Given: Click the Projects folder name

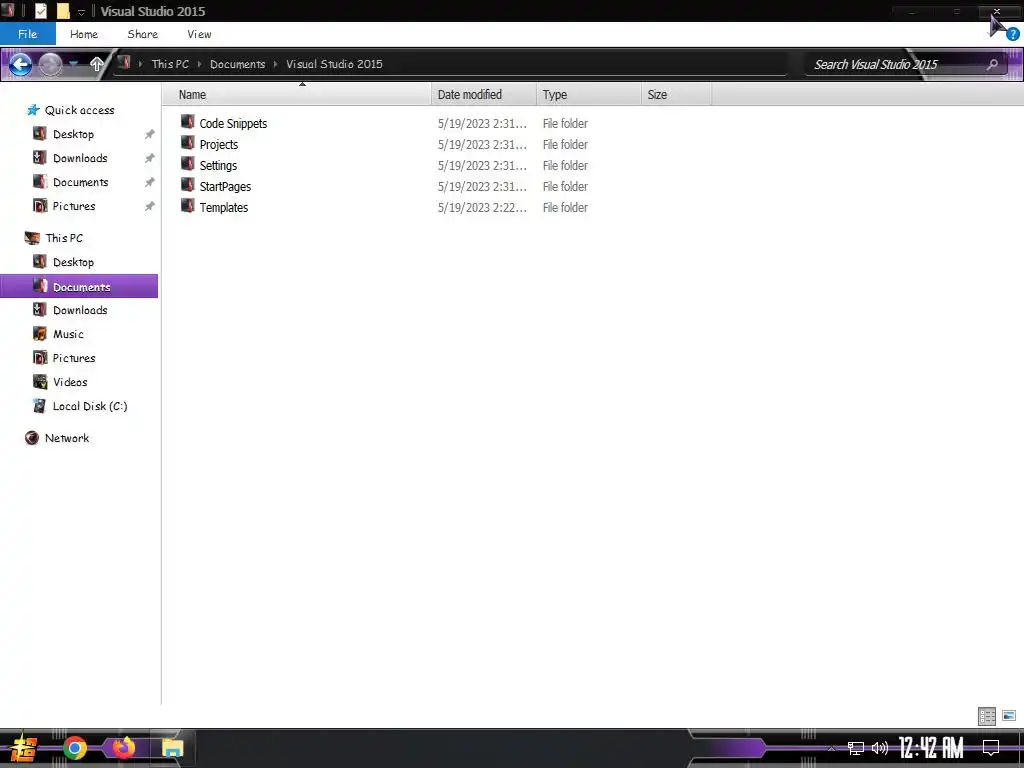Looking at the screenshot, I should [x=219, y=144].
